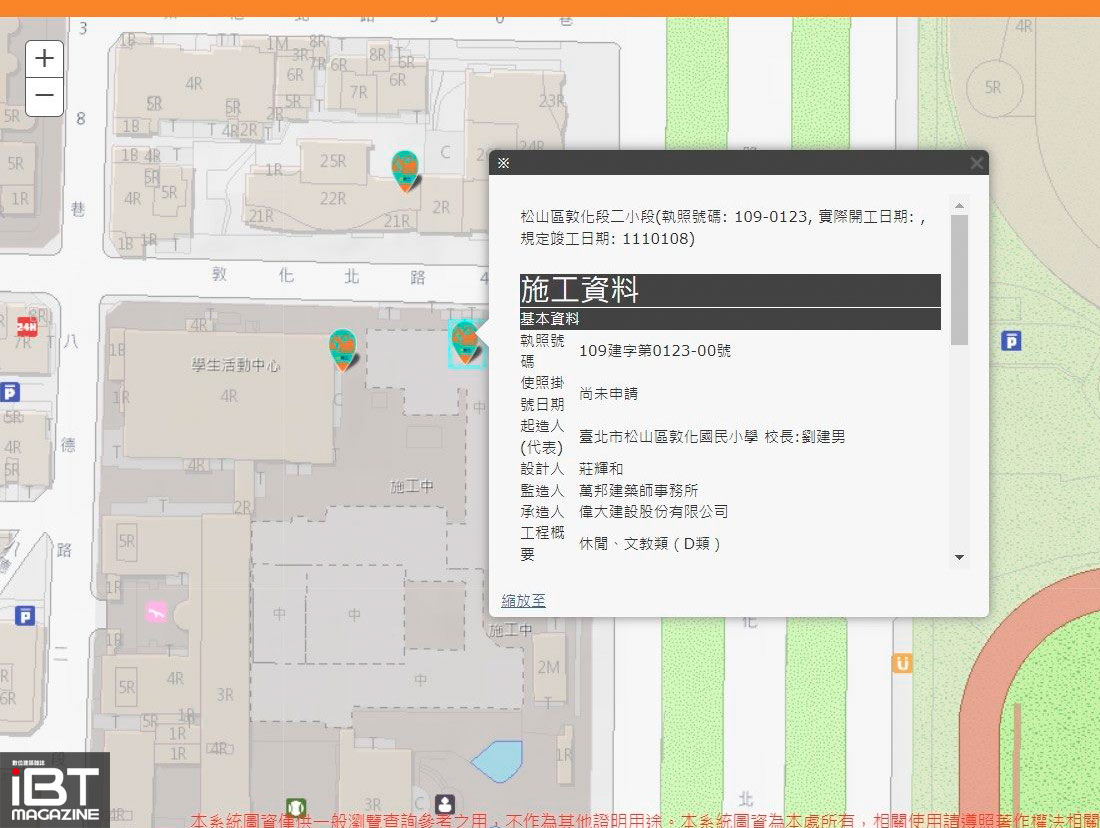The height and width of the screenshot is (828, 1100).
Task: Click parking icon right of the popup
Action: (1011, 342)
